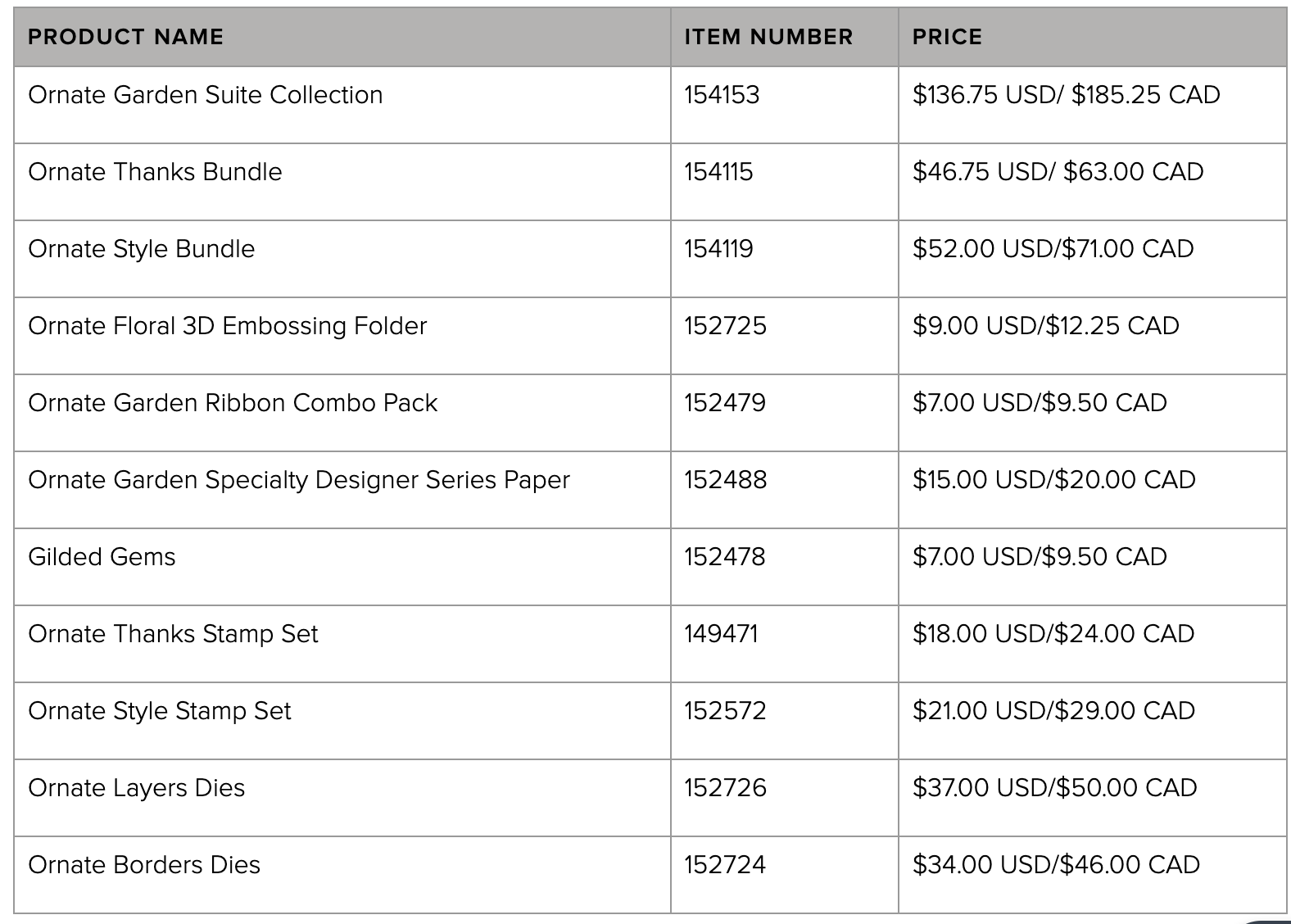Screen dimensions: 1291x924
Task: Select Ornate Borders Dies product name
Action: (x=144, y=865)
